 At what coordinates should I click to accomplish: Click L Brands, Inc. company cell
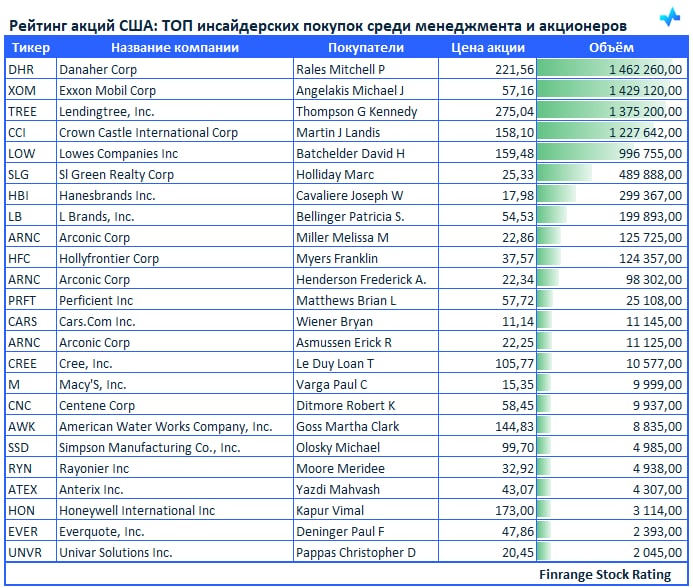(x=175, y=216)
